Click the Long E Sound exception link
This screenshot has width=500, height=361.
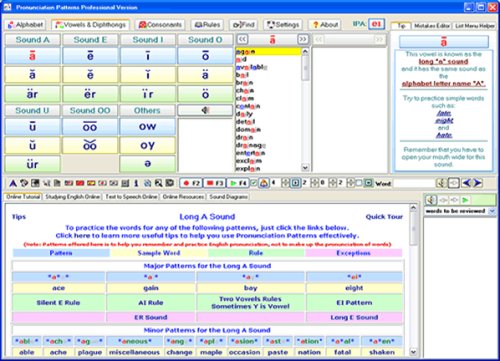tap(354, 317)
